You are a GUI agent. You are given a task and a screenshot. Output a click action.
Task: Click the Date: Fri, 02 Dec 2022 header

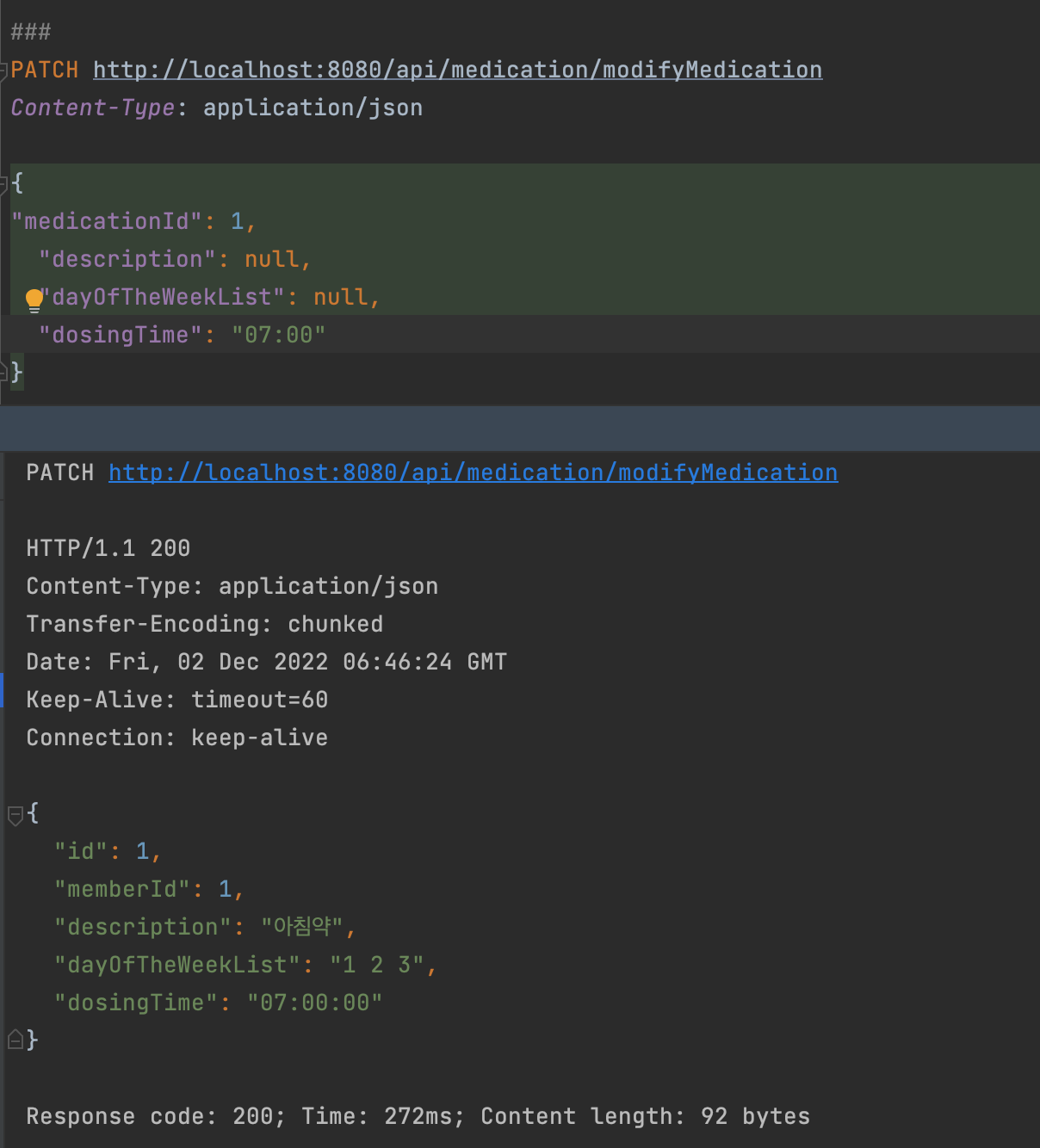click(267, 662)
